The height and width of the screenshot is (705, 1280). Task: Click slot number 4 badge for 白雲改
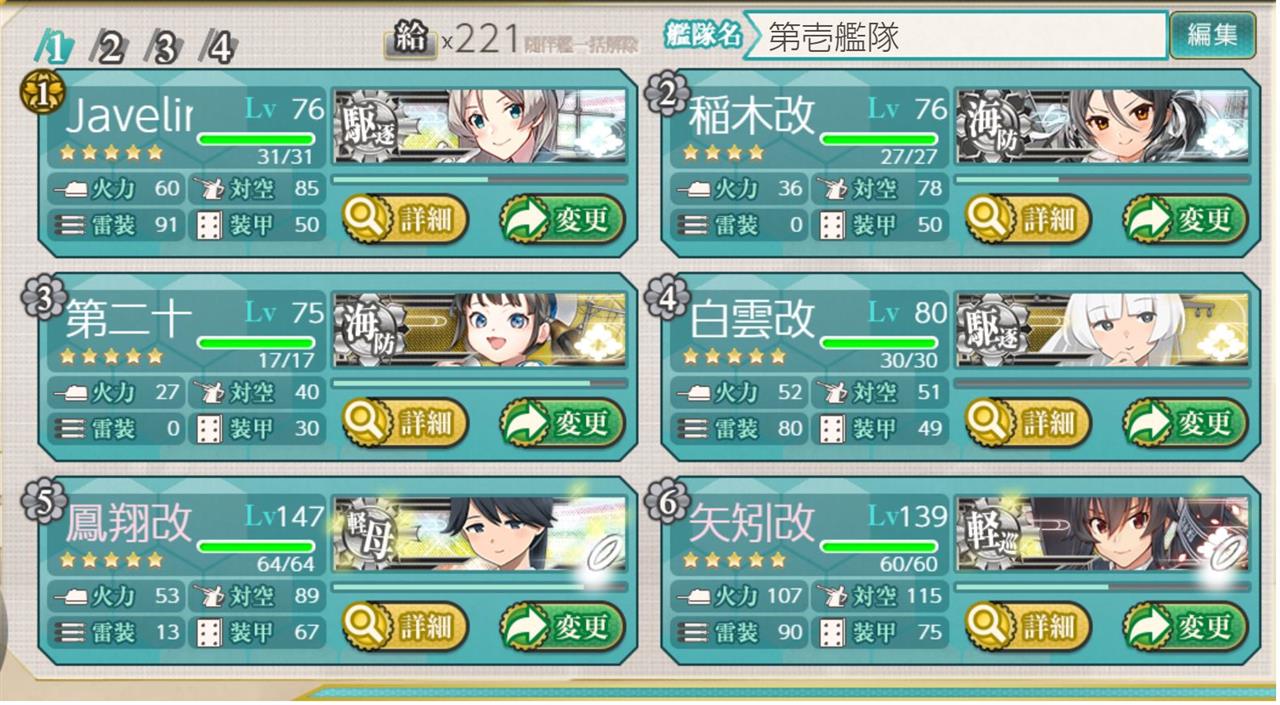tap(666, 297)
